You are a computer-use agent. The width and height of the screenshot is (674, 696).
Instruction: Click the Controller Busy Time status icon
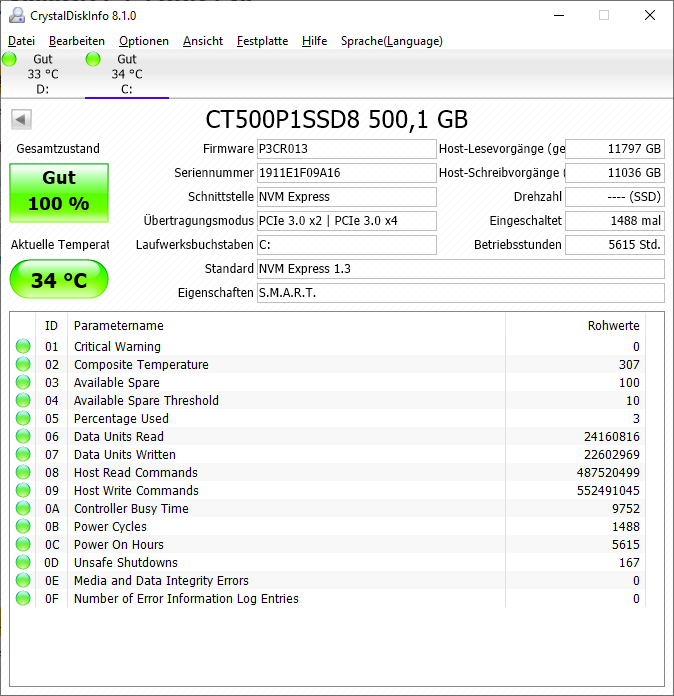click(x=23, y=508)
